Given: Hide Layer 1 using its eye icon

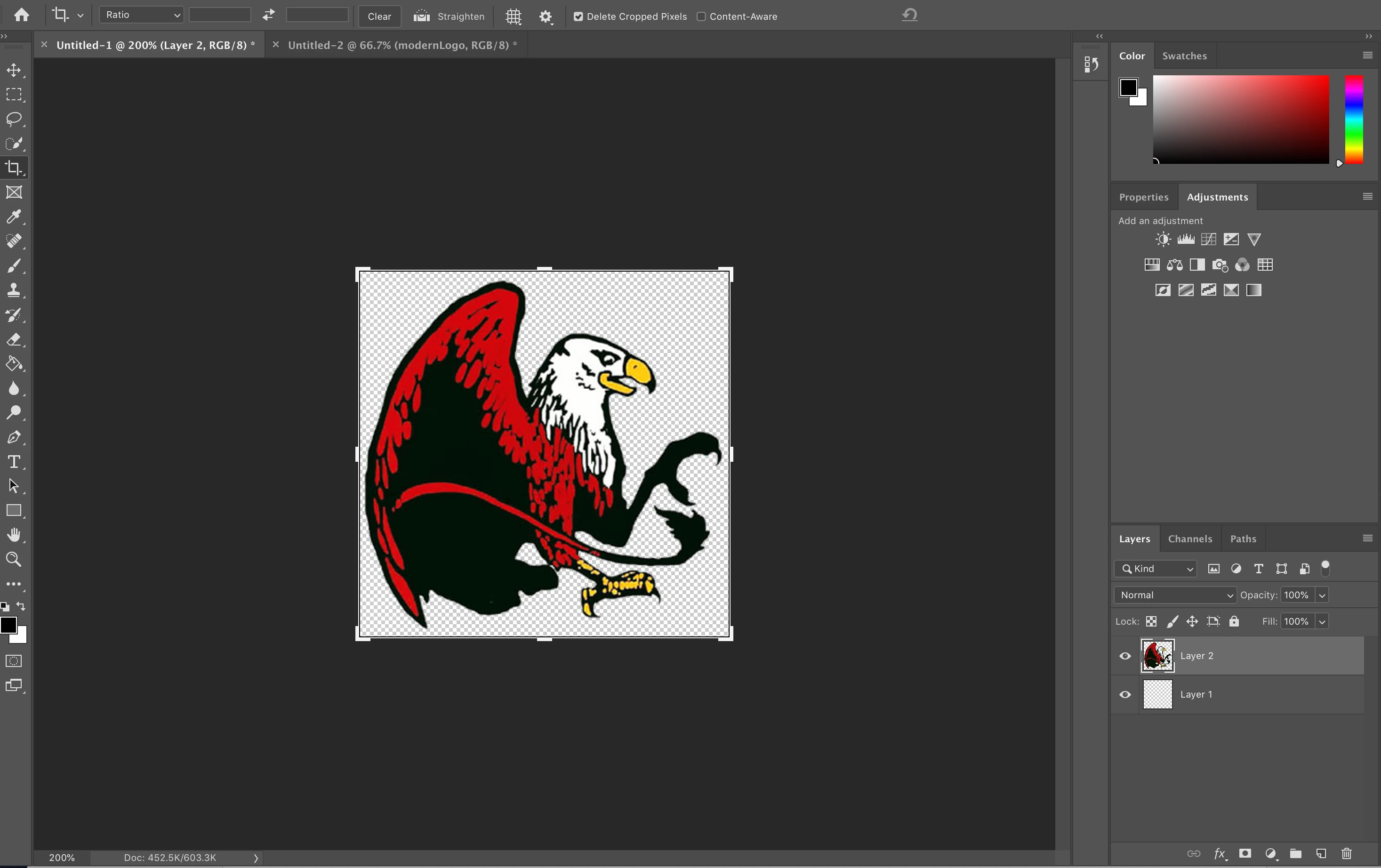Looking at the screenshot, I should pyautogui.click(x=1125, y=695).
